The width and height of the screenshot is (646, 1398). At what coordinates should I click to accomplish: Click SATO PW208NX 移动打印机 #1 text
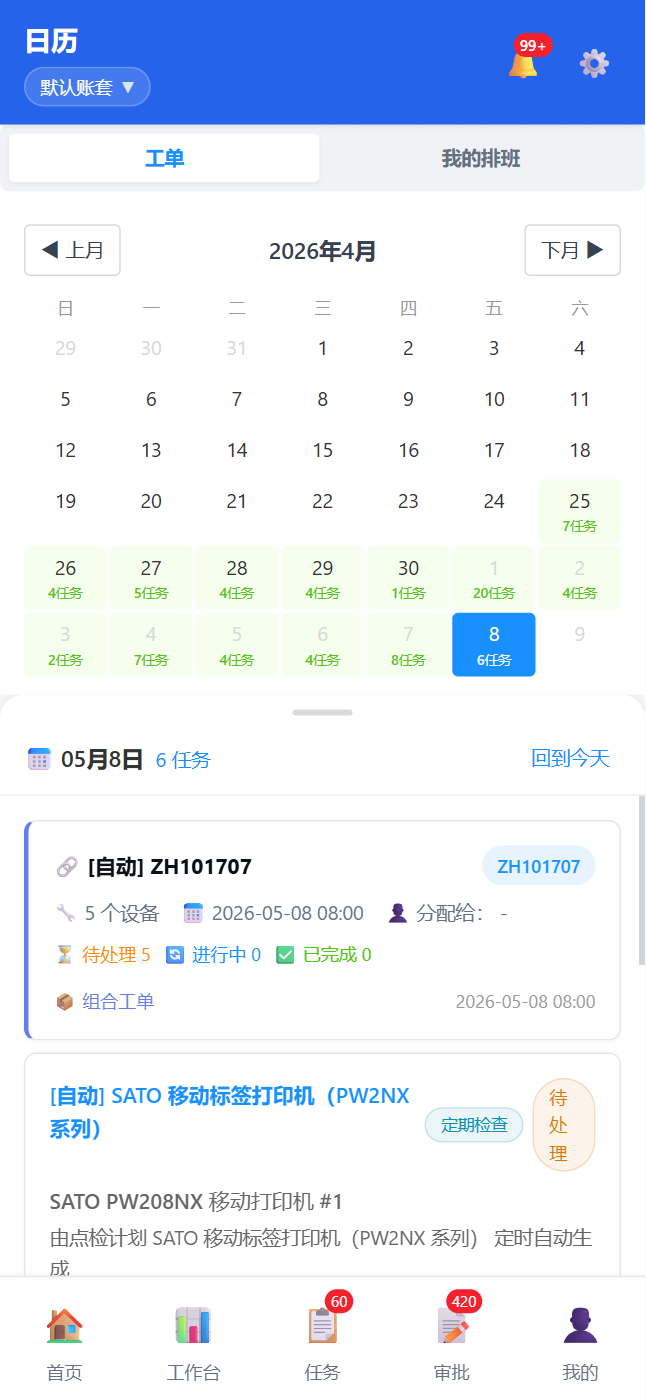click(x=197, y=1201)
